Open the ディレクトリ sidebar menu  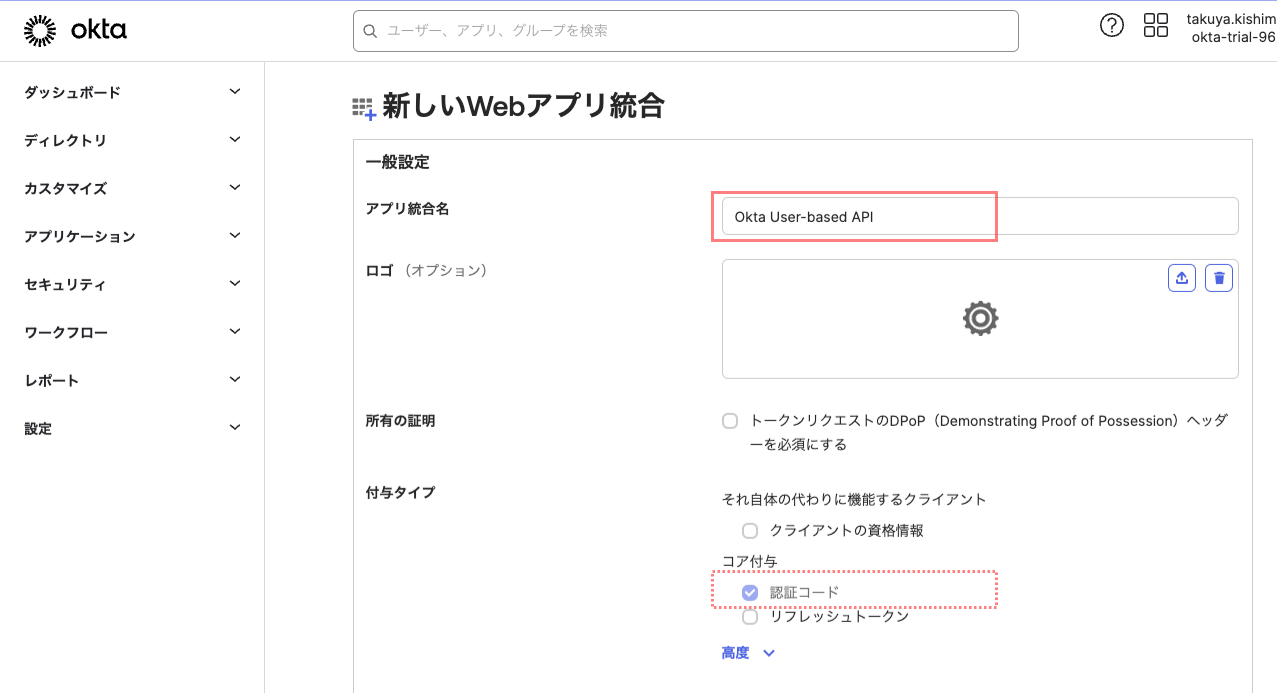click(x=132, y=140)
